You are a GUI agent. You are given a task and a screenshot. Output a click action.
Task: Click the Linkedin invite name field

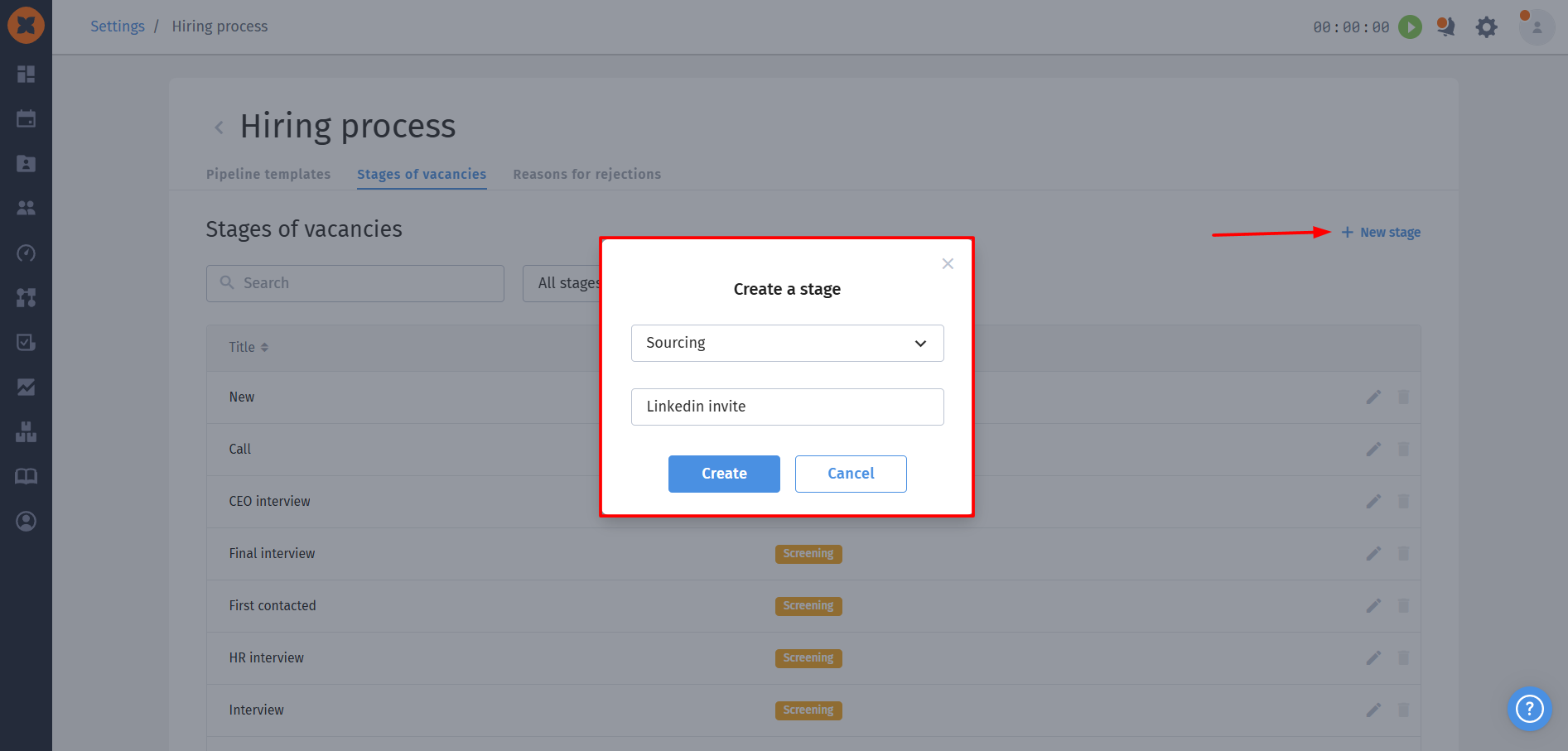coord(787,407)
